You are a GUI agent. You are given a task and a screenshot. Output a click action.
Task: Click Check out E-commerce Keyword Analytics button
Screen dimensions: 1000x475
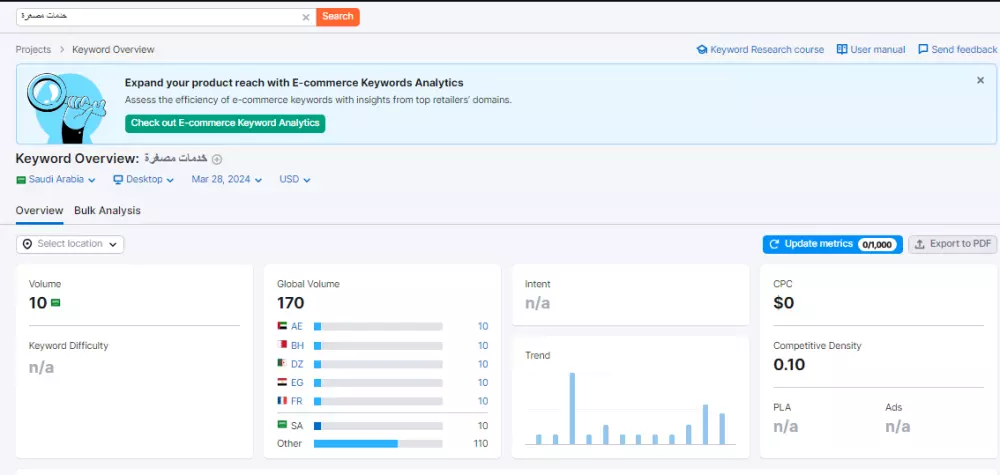(x=225, y=123)
